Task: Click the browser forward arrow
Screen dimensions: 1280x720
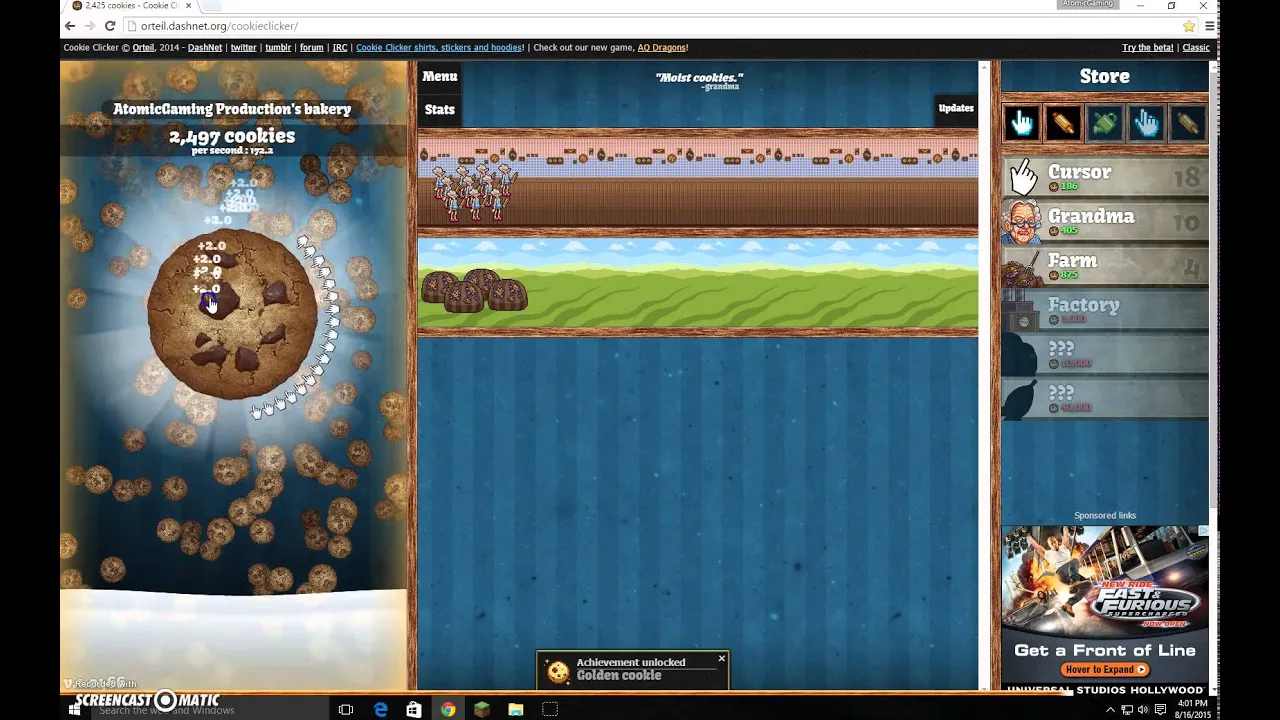Action: 89,26
